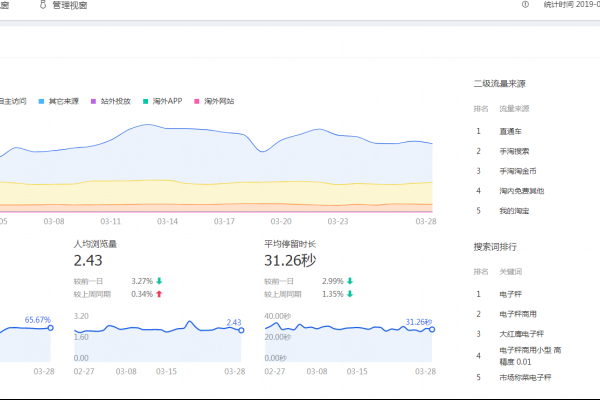
Task: Click the 流量来源 column header
Action: (514, 109)
